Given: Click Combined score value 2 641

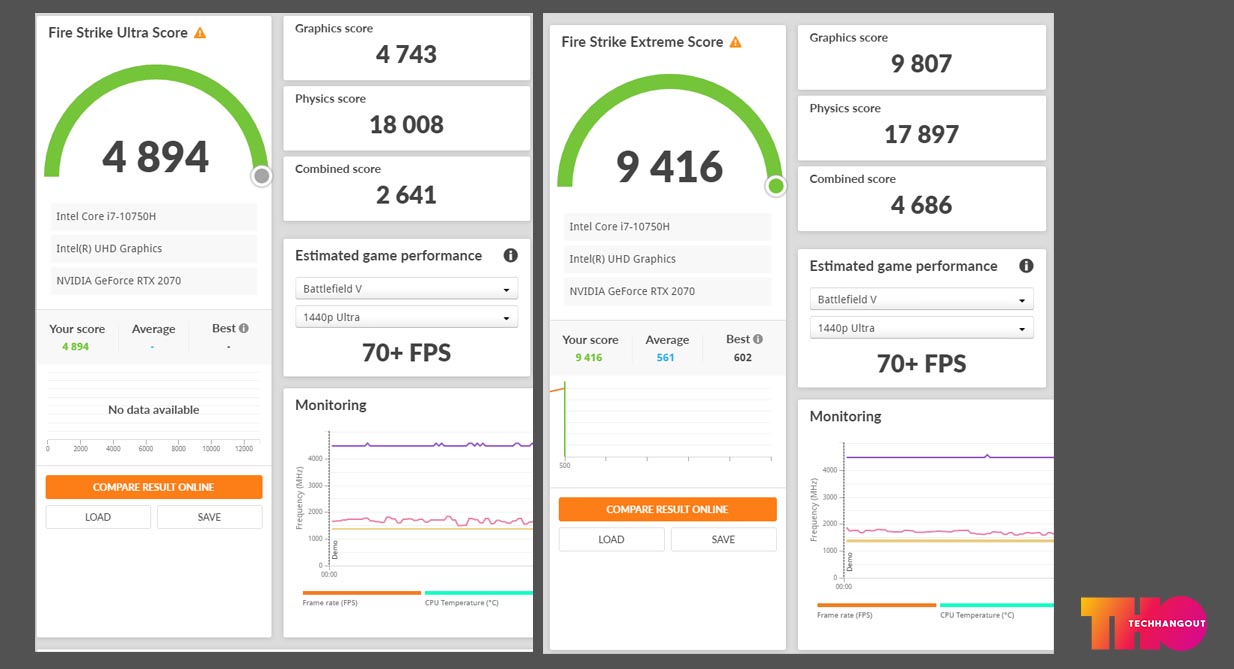Looking at the screenshot, I should pyautogui.click(x=406, y=194).
